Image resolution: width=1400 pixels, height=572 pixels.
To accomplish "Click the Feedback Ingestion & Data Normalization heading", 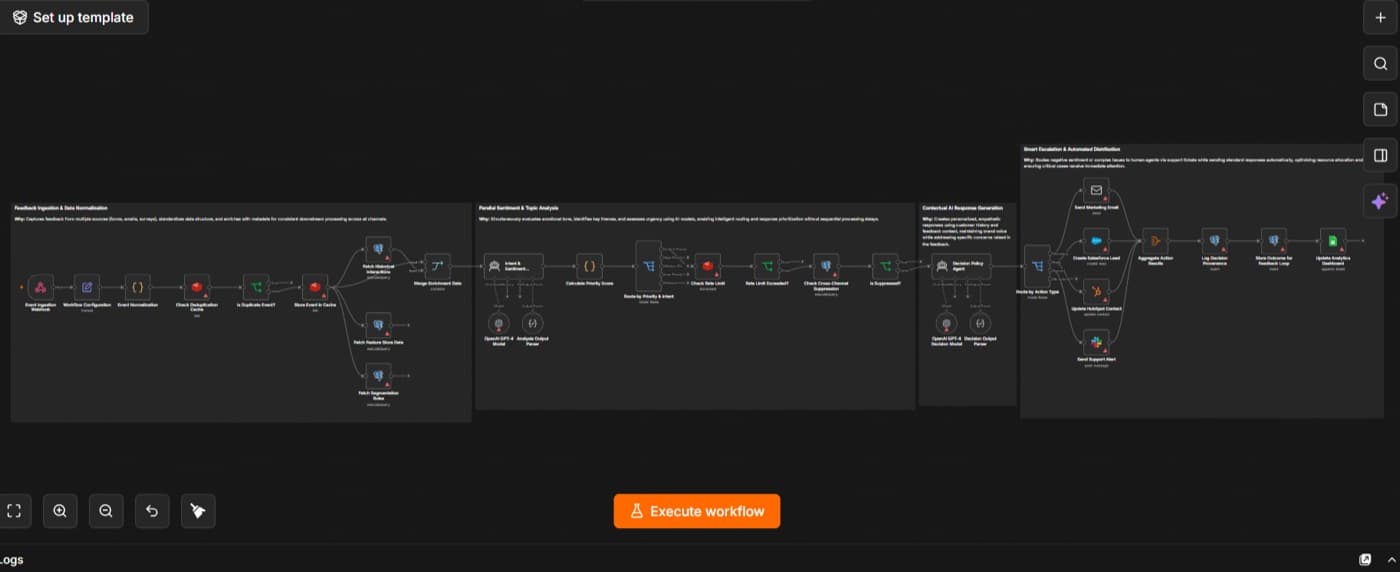I will click(x=61, y=208).
